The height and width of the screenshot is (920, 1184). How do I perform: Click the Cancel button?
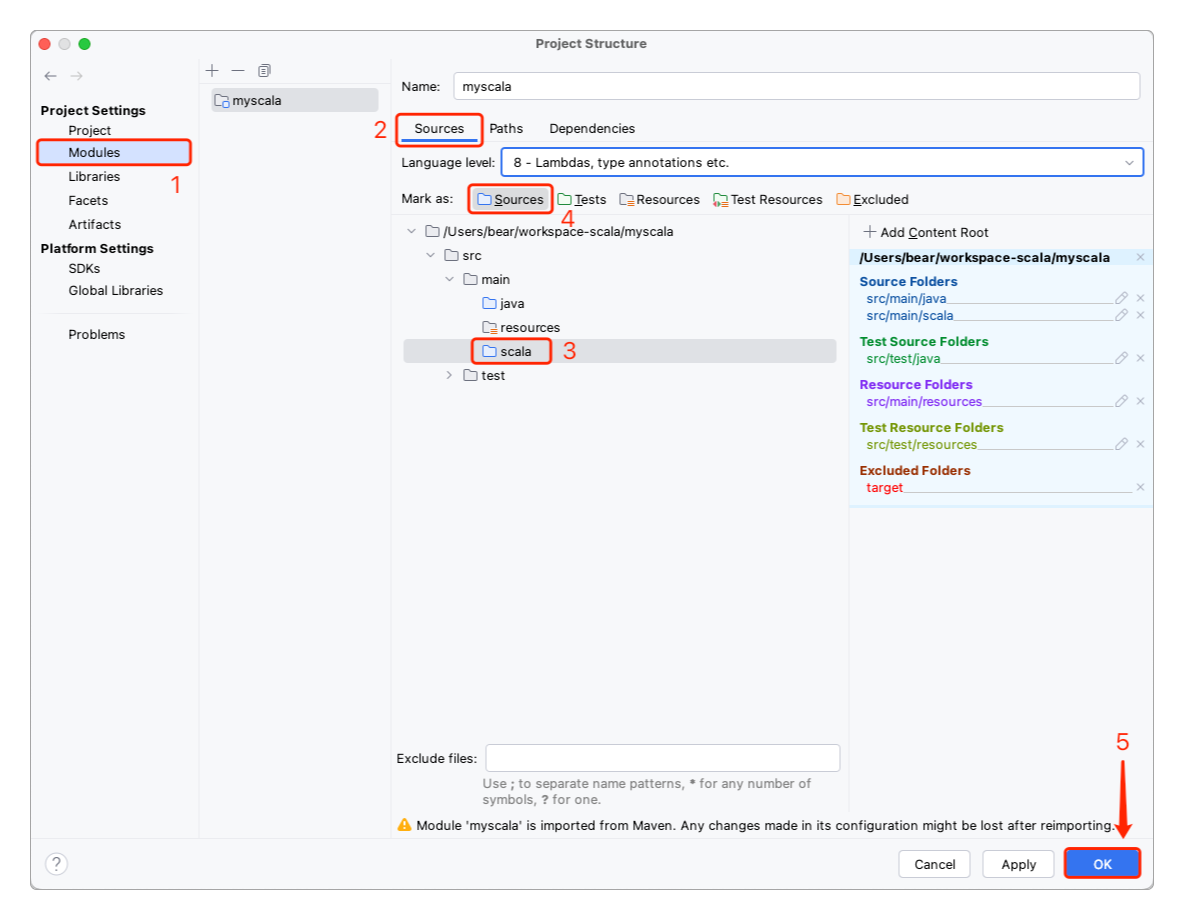click(x=934, y=864)
